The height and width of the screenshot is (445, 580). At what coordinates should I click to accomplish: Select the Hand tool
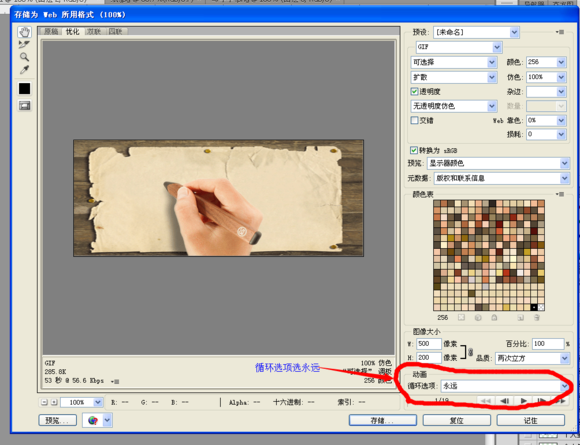pos(24,32)
